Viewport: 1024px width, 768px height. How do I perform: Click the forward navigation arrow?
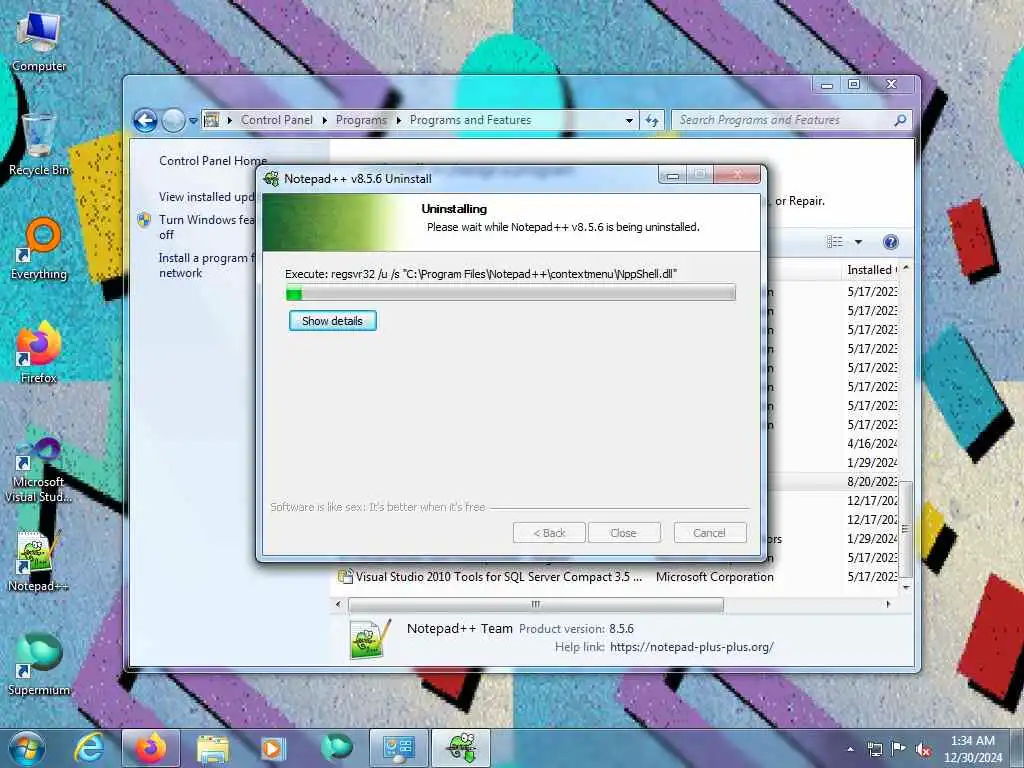[173, 120]
